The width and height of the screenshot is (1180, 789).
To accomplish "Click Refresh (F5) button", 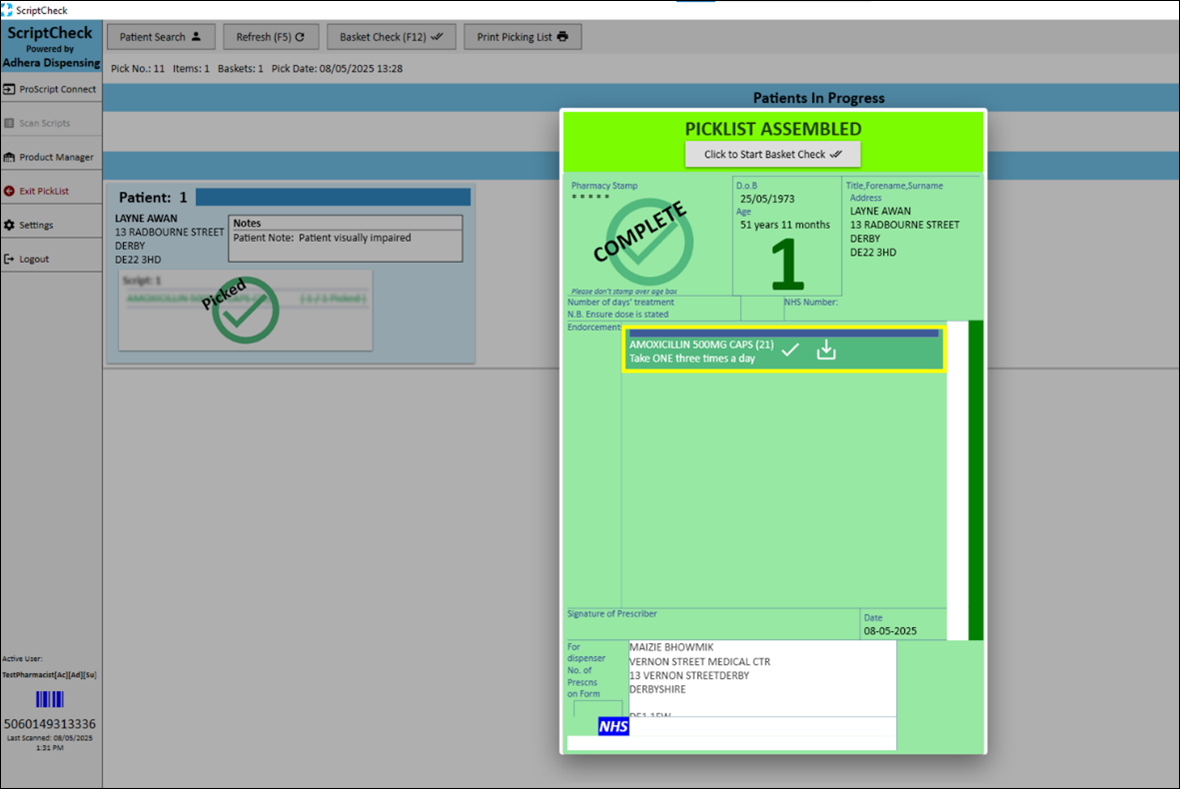I will [x=271, y=37].
